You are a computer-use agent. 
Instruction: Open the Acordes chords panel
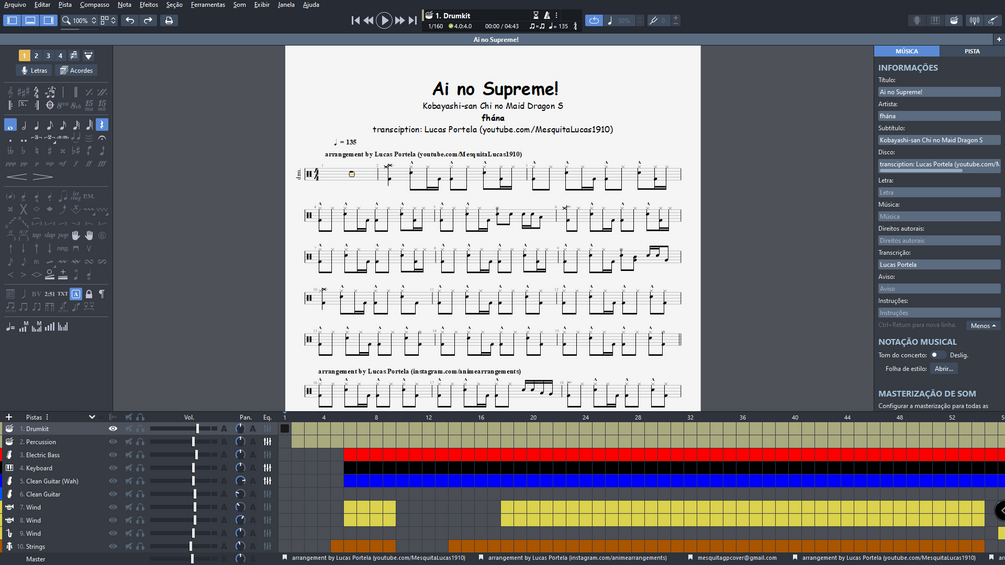tap(76, 70)
